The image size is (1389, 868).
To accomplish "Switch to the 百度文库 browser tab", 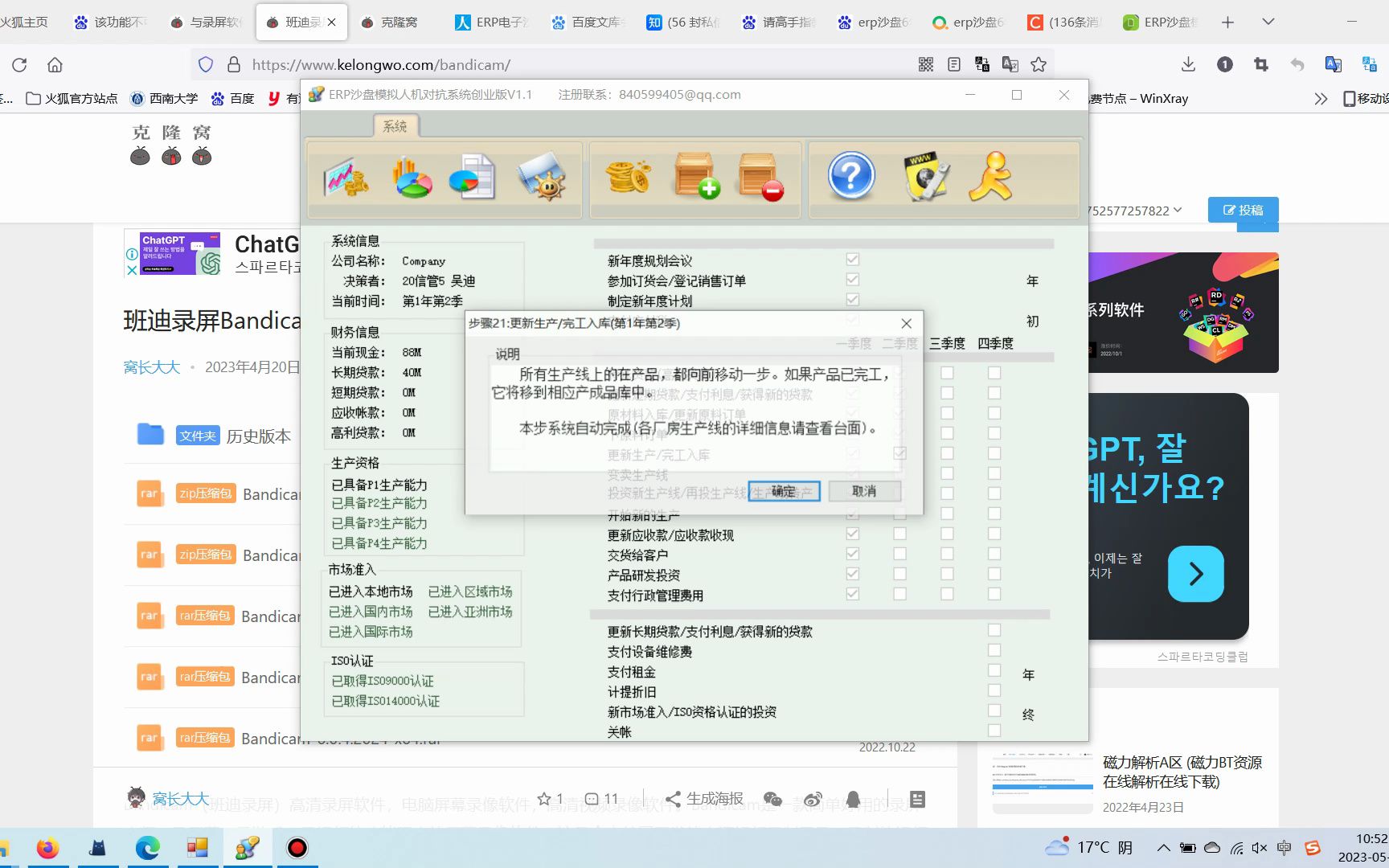I will (589, 22).
